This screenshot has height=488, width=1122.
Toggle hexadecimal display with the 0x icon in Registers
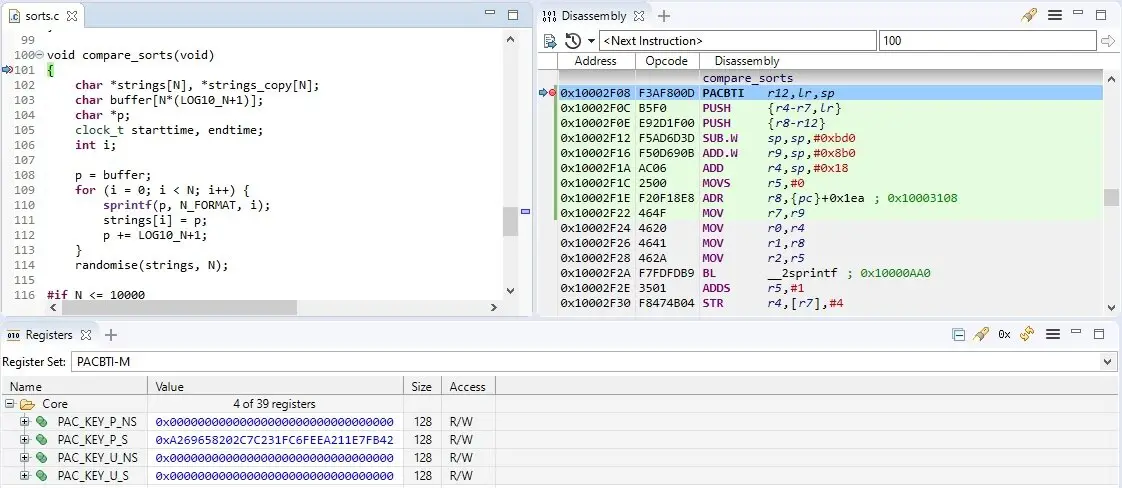pos(1004,334)
